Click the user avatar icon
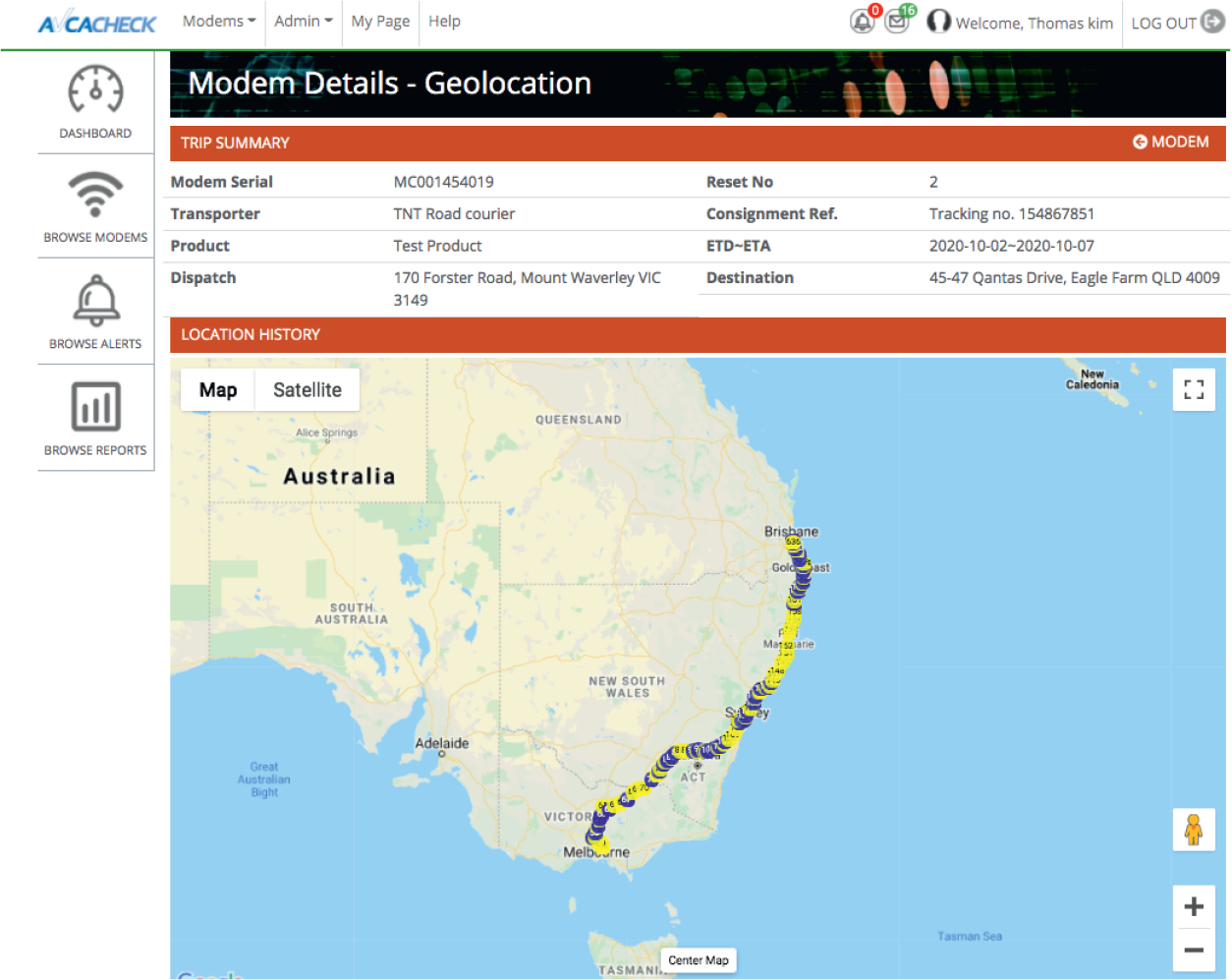This screenshot has width=1232, height=980. [x=938, y=22]
